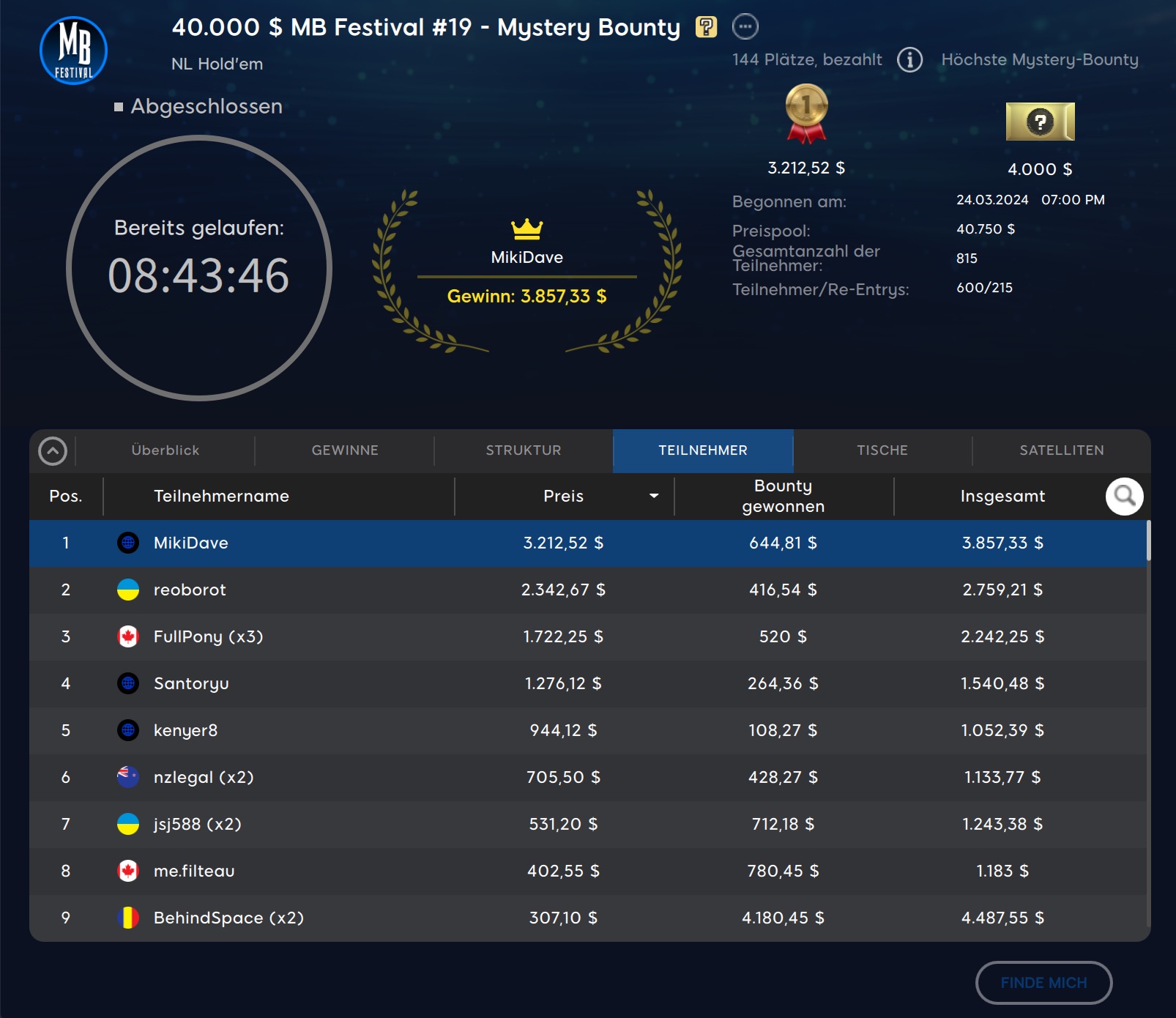Open the Preis column sort dropdown

[x=653, y=497]
